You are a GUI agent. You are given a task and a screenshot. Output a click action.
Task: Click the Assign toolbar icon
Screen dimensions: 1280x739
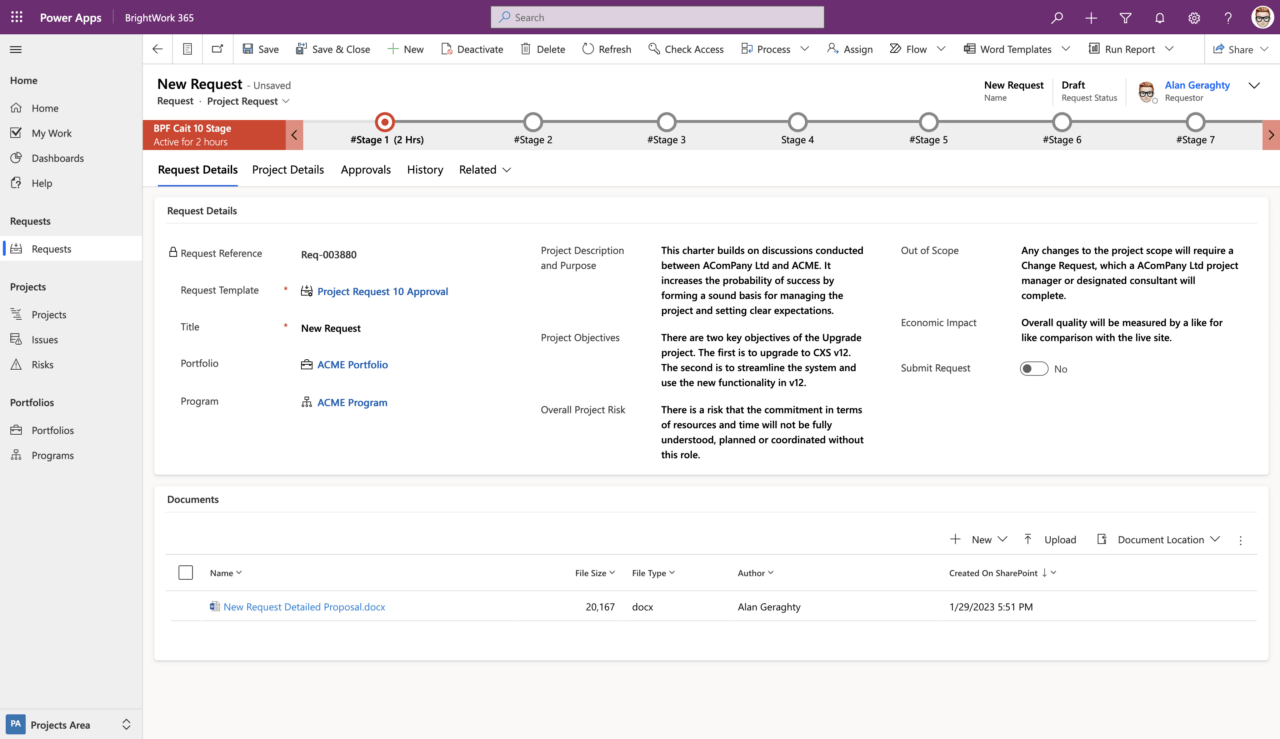(831, 48)
